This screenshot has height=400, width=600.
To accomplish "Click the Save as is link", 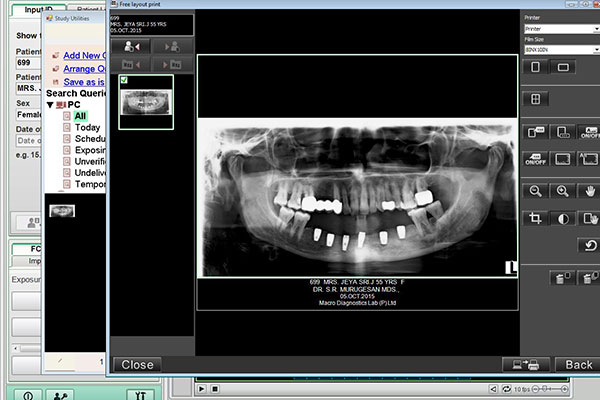I will (x=84, y=82).
